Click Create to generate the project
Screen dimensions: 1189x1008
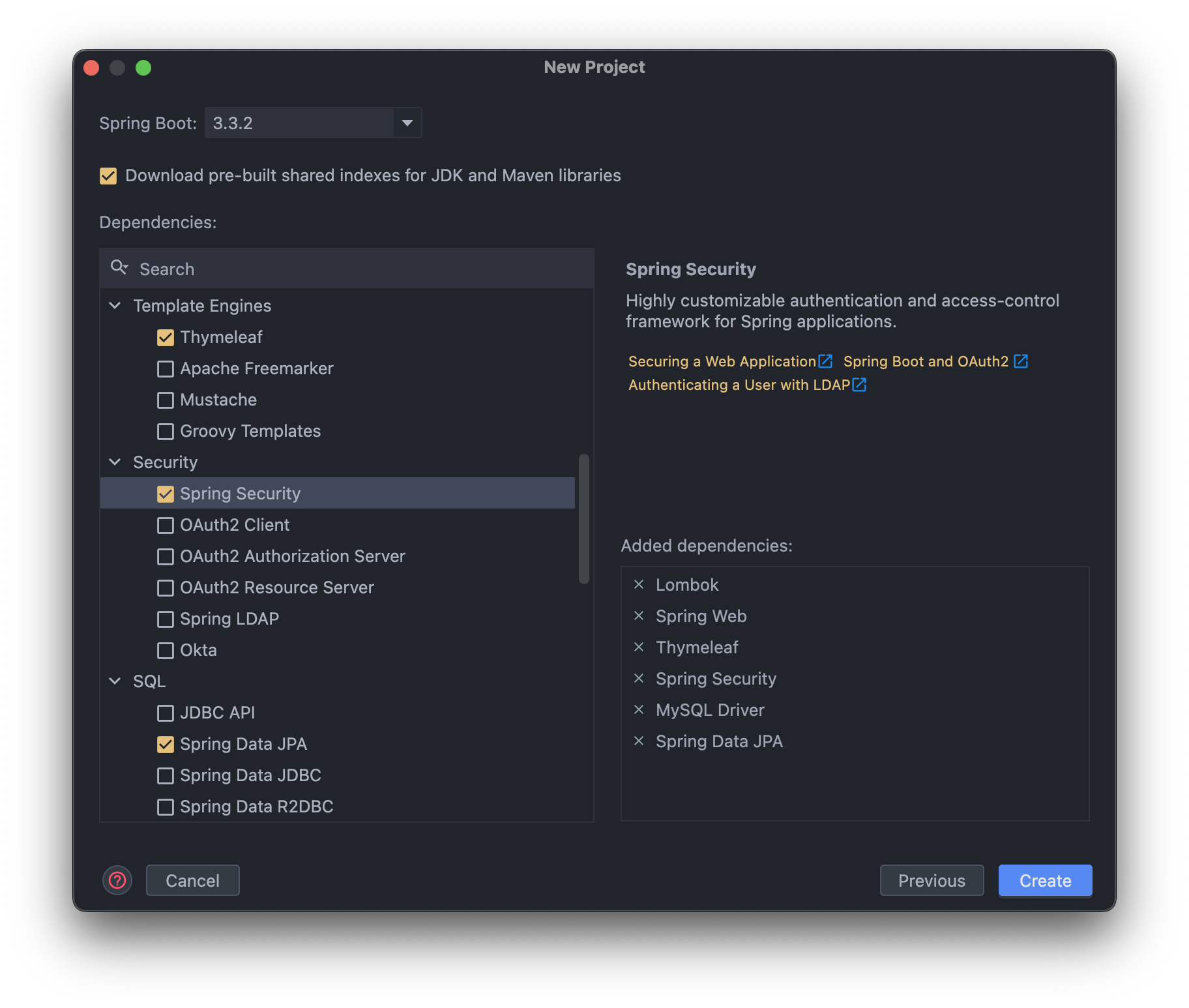(x=1045, y=880)
